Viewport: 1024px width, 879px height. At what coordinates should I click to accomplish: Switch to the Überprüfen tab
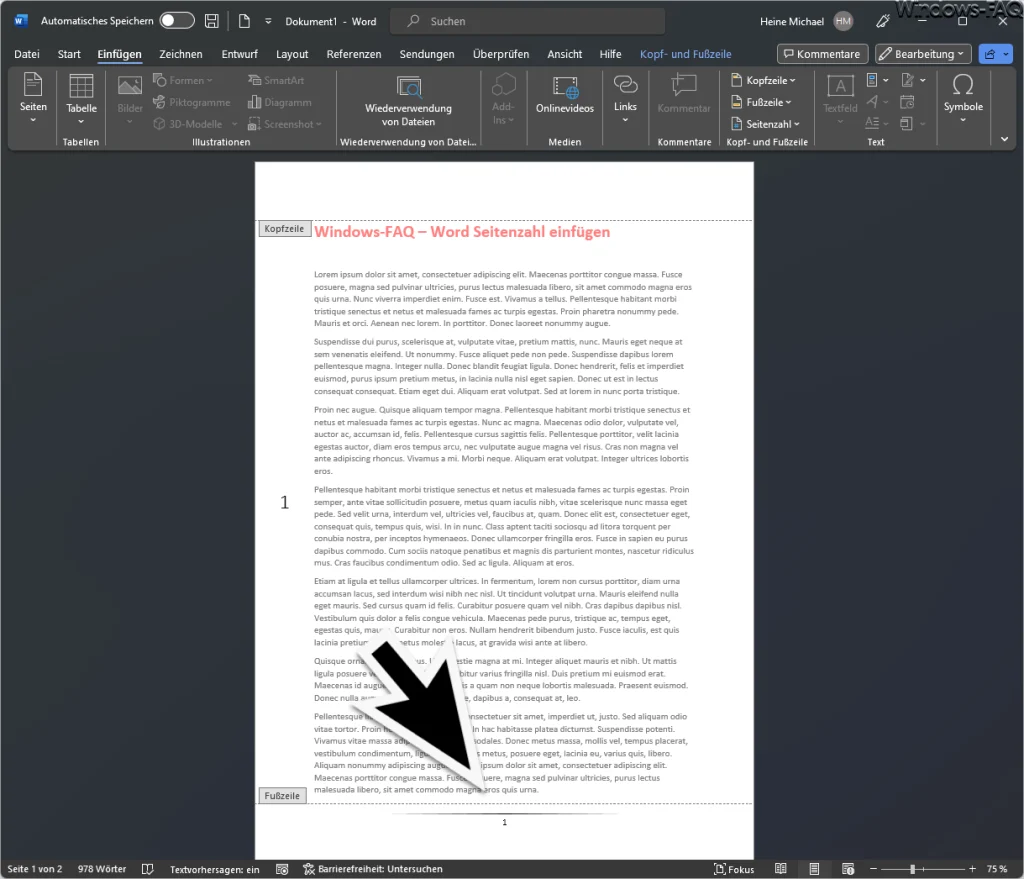pos(501,54)
